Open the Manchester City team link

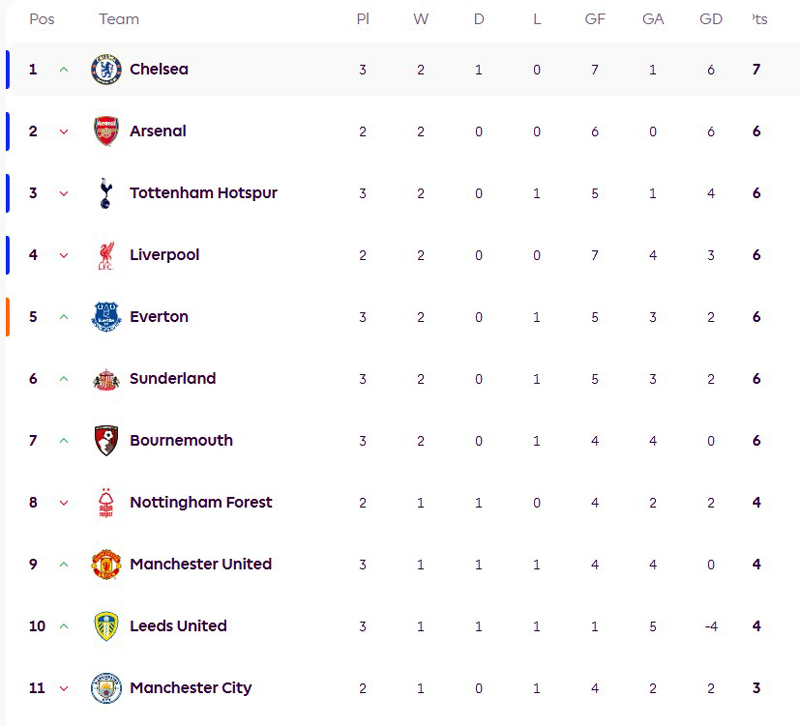(x=190, y=688)
